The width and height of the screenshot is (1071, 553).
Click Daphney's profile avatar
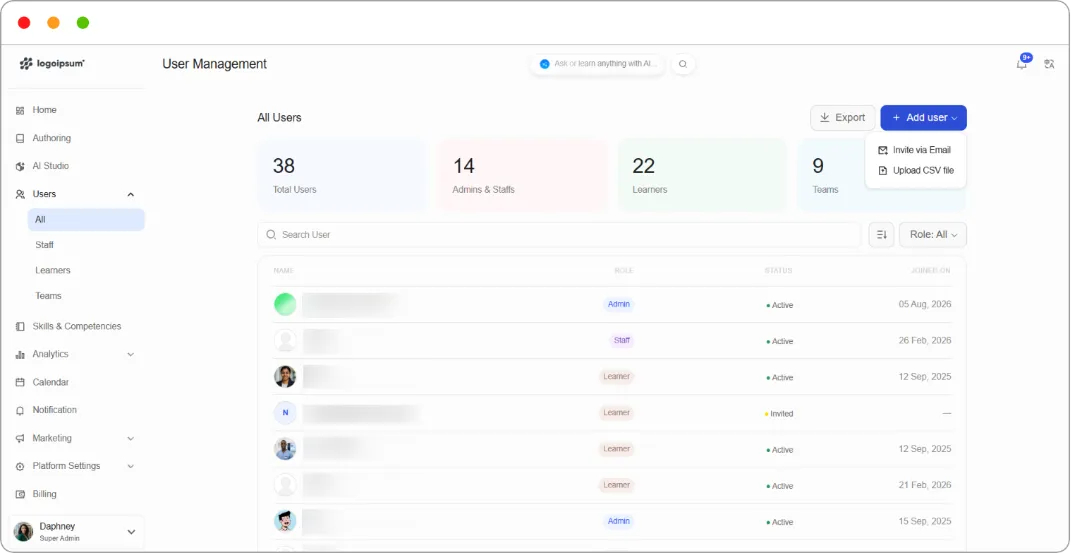coord(23,532)
